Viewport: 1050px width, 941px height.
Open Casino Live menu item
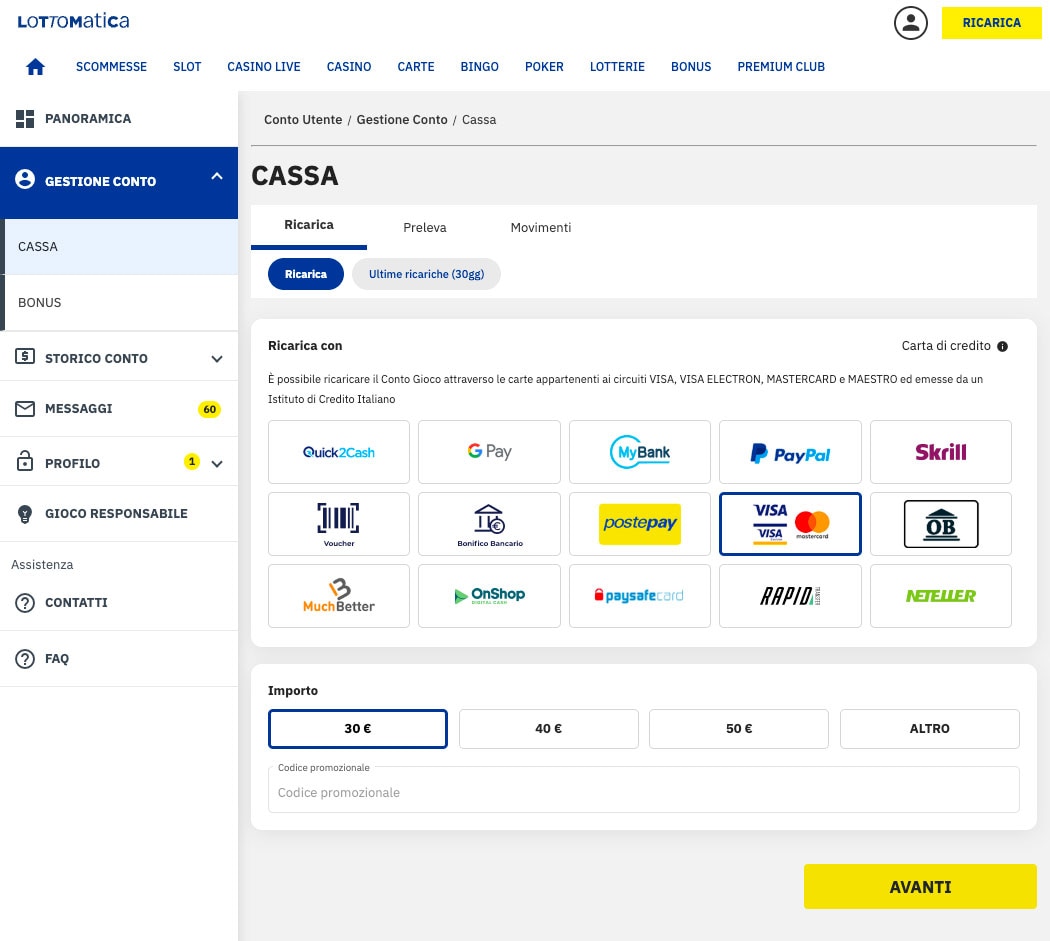[264, 67]
